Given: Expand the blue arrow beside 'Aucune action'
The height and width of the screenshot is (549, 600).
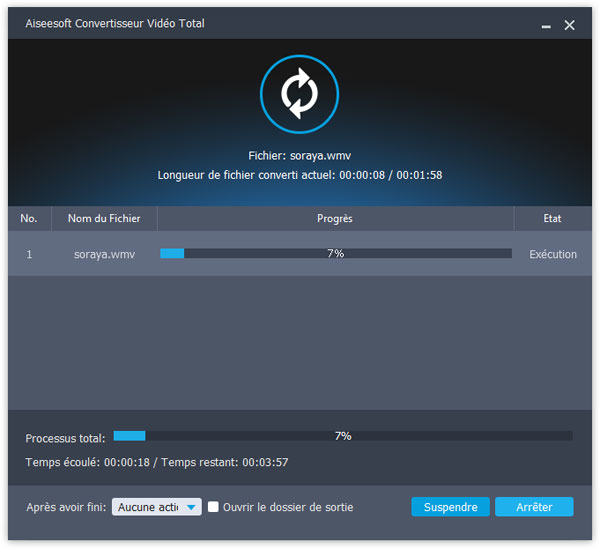Looking at the screenshot, I should [x=192, y=507].
